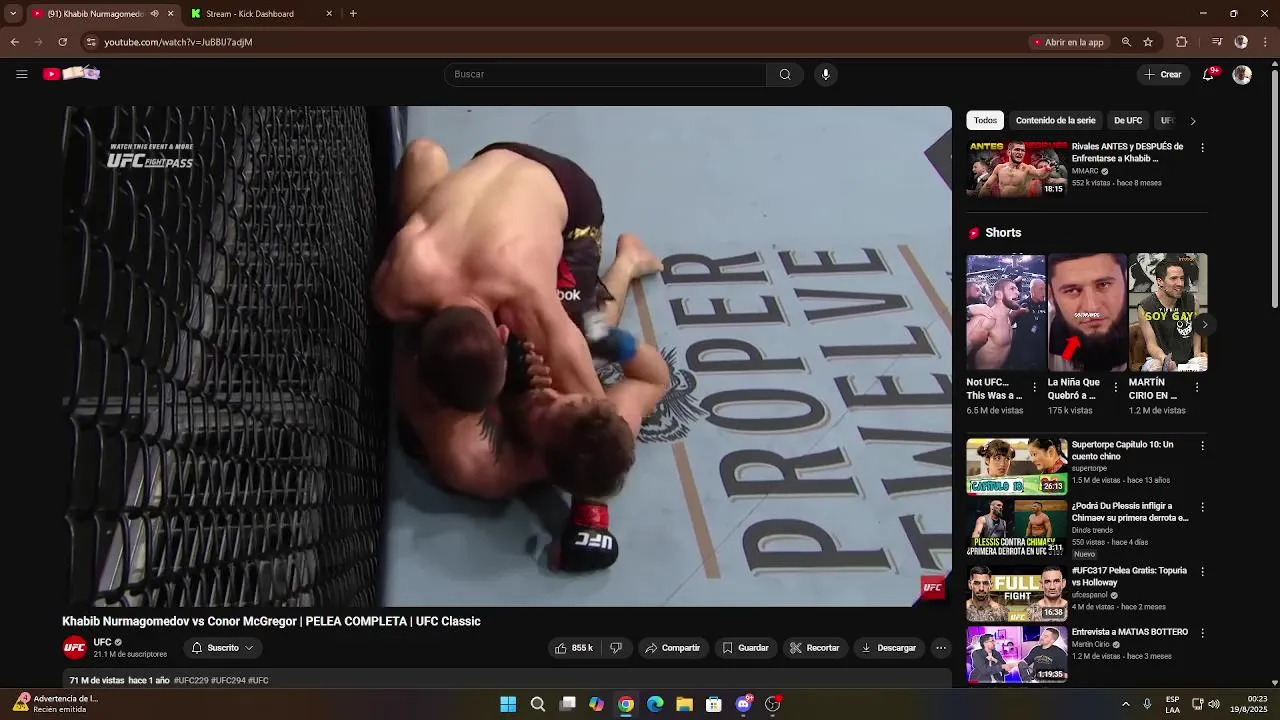Open the MARTÍN CIRIO EN short thumbnail
Image resolution: width=1280 pixels, height=720 pixels.
pos(1168,312)
